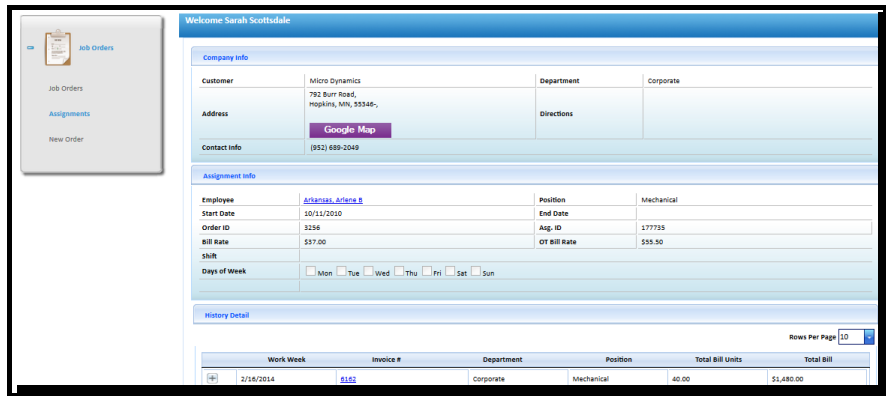Sort by the Total Bill column header
Screen dimensions: 886x396
pyautogui.click(x=818, y=359)
